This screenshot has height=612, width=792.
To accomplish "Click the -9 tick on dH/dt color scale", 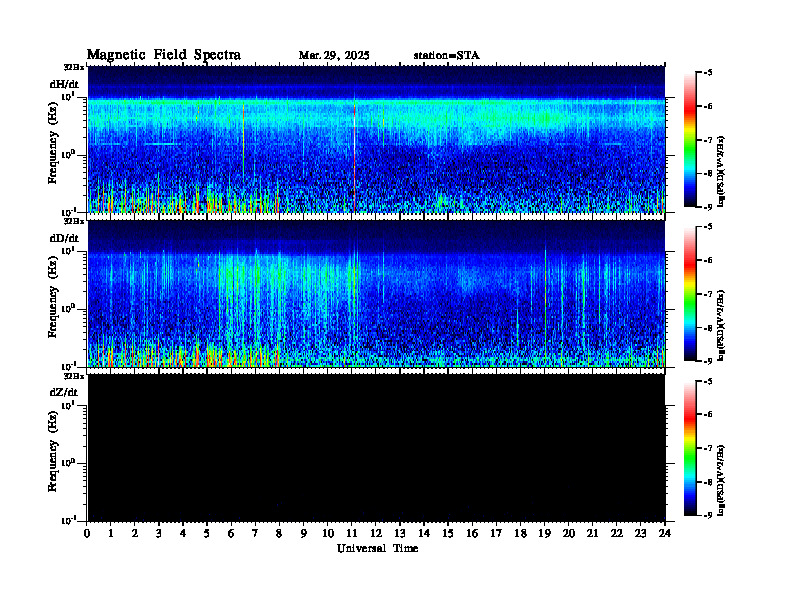I will tap(708, 207).
